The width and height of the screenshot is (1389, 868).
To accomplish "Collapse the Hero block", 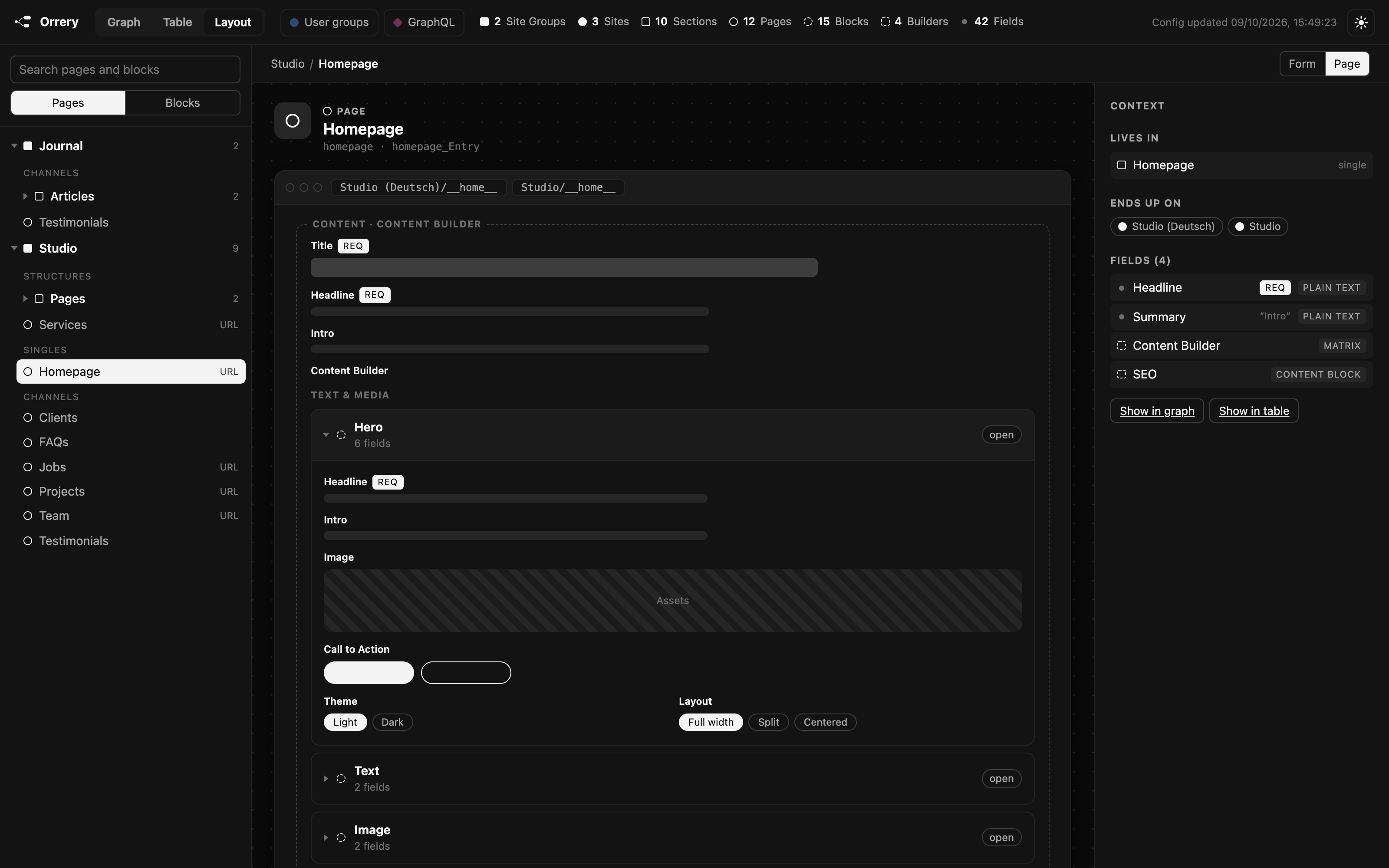I will pos(326,434).
